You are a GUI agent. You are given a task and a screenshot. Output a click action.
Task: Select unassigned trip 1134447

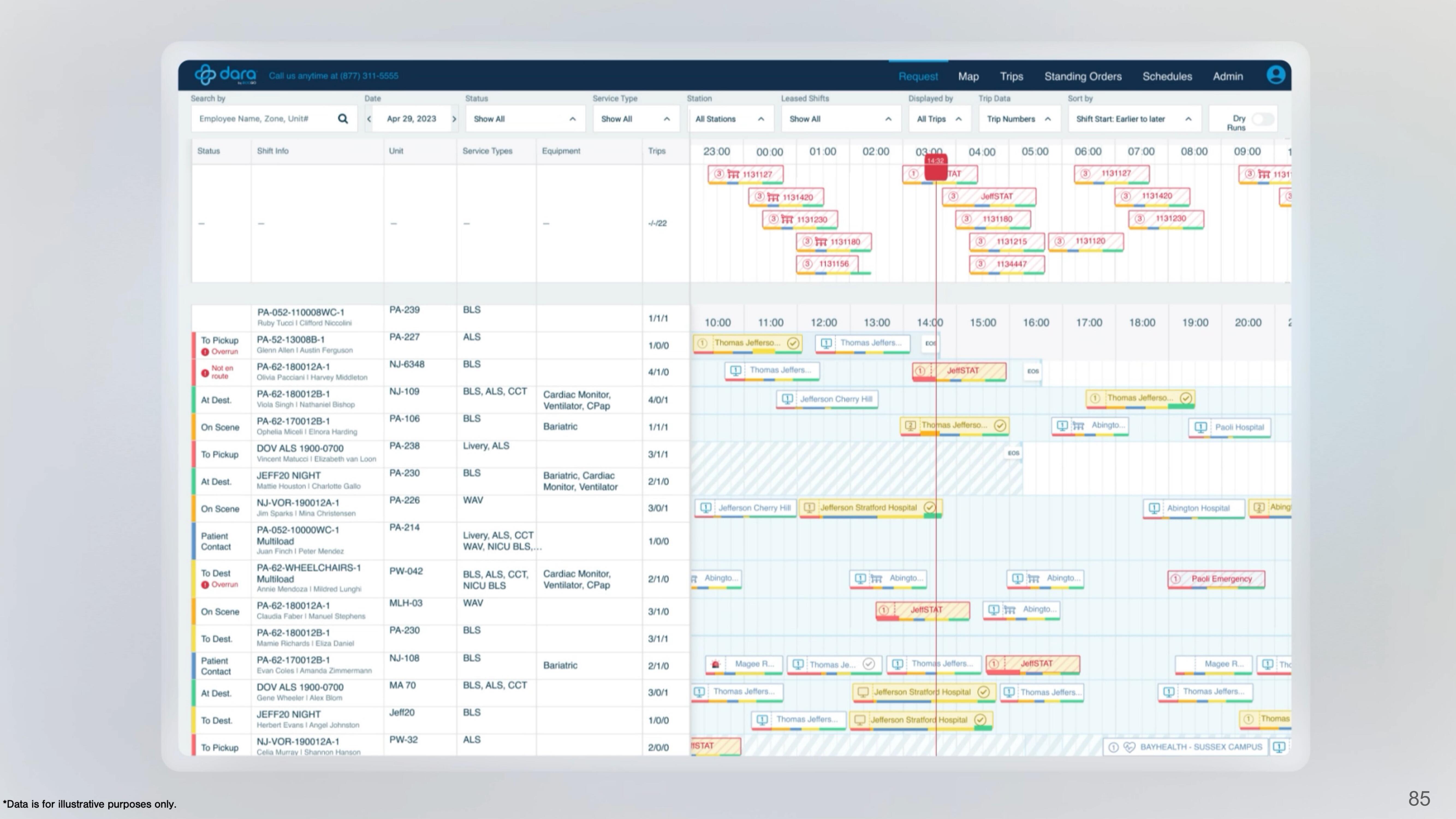click(1007, 264)
